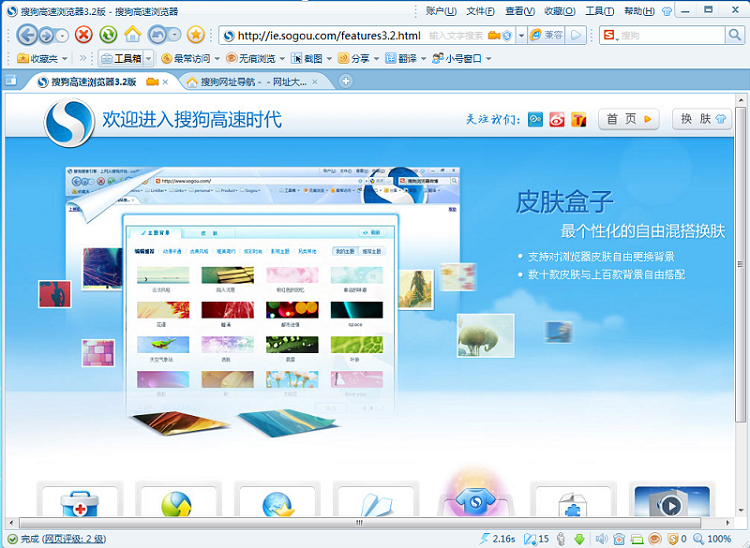This screenshot has height=548, width=750.
Task: Click the tab list icon left of tabs
Action: [11, 80]
